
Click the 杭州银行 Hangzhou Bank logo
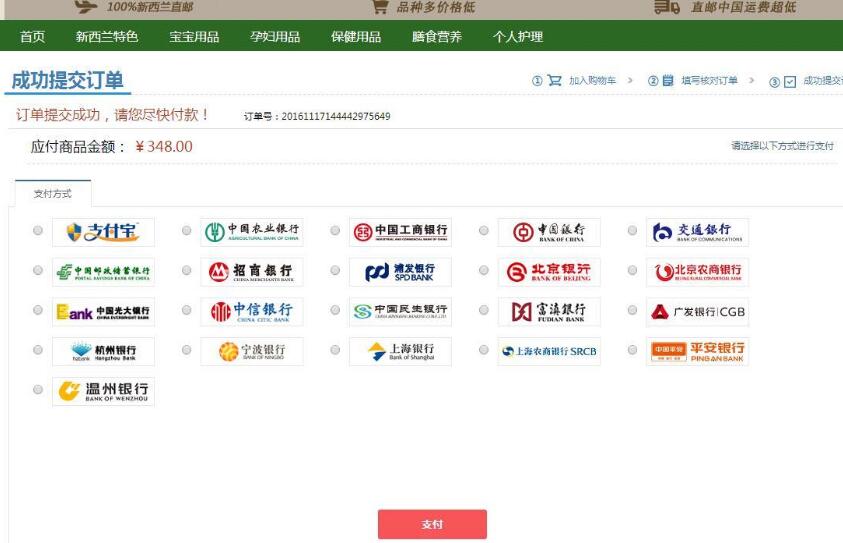point(103,352)
